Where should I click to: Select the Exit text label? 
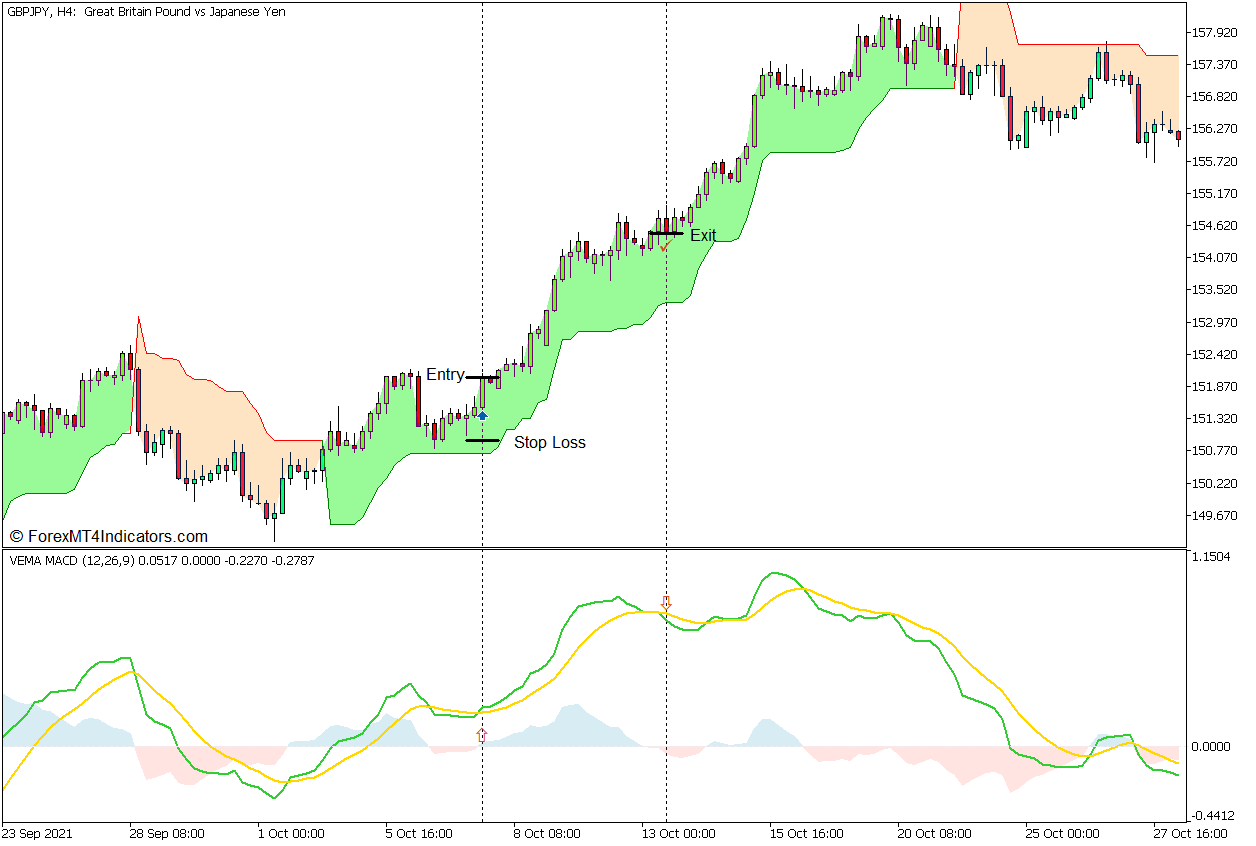[x=703, y=235]
